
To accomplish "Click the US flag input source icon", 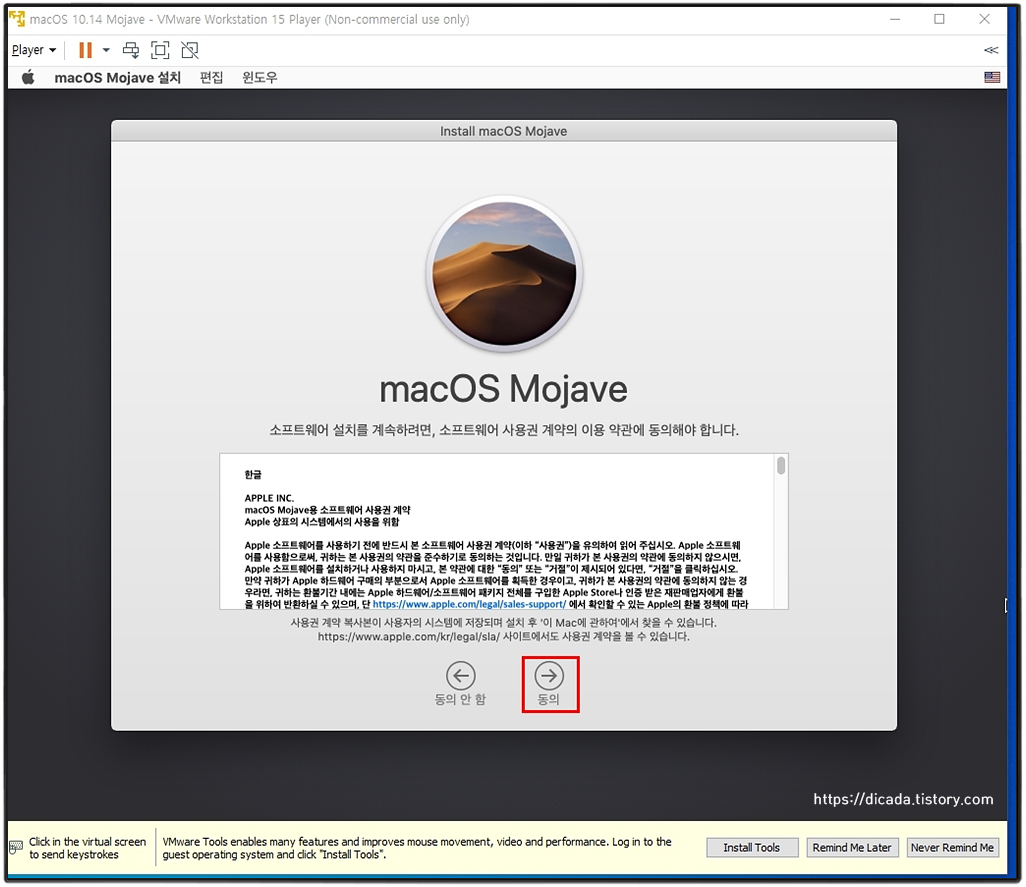I will [x=992, y=77].
